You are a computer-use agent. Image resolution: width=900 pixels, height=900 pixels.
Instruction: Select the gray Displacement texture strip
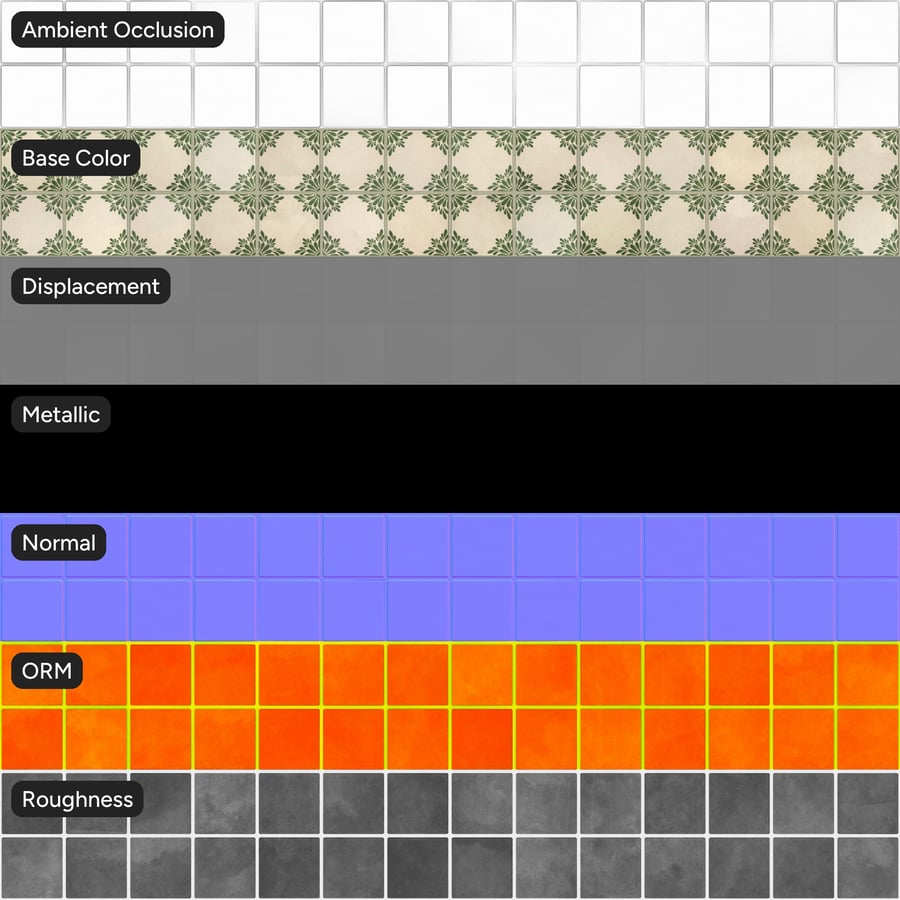pos(450,321)
